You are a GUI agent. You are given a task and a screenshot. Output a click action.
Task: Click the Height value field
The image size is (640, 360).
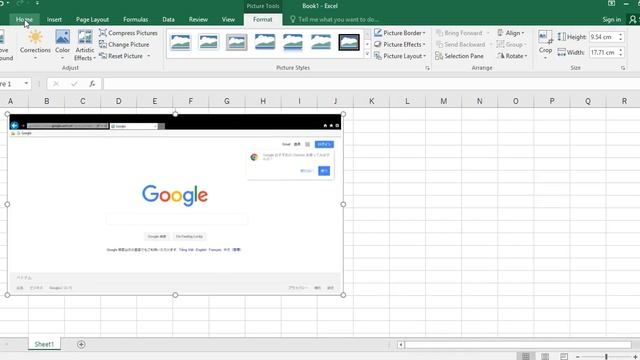(603, 37)
